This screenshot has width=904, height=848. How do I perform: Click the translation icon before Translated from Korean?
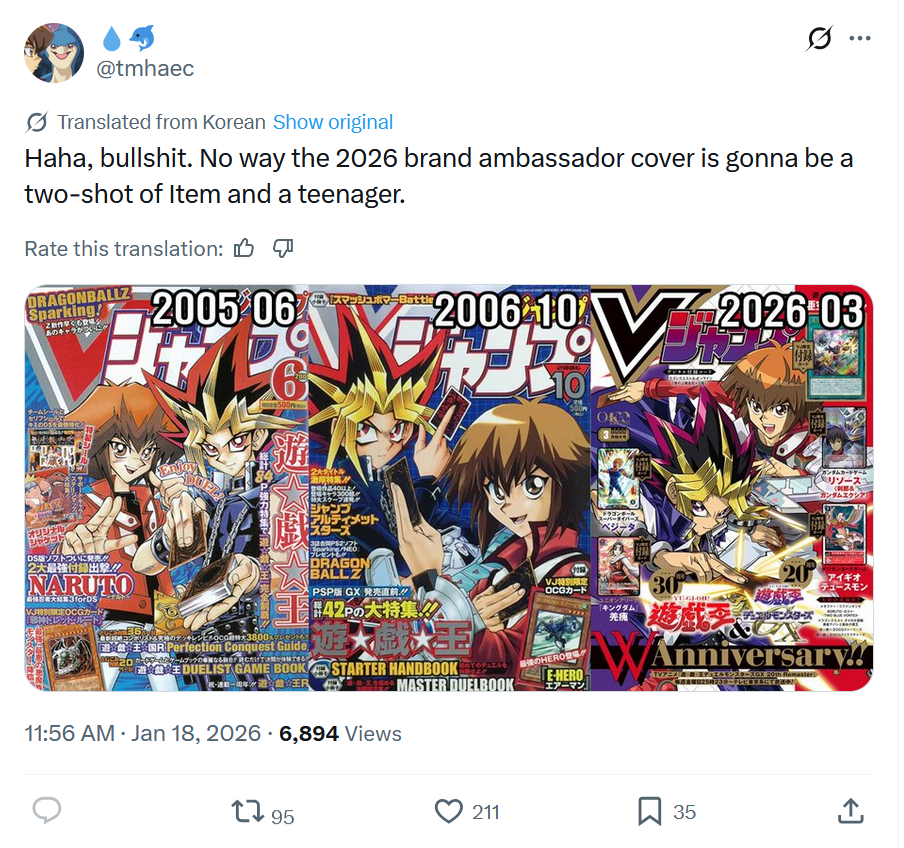tap(37, 122)
